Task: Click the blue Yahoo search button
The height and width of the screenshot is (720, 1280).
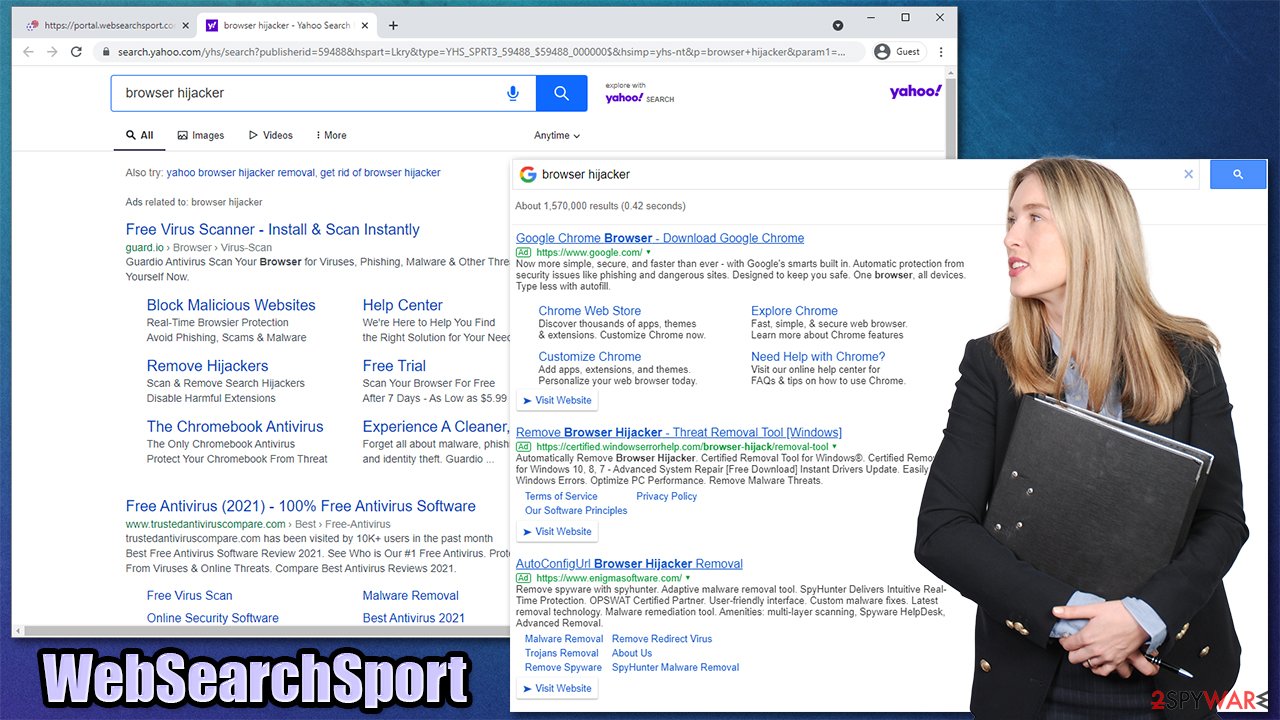Action: (x=562, y=93)
